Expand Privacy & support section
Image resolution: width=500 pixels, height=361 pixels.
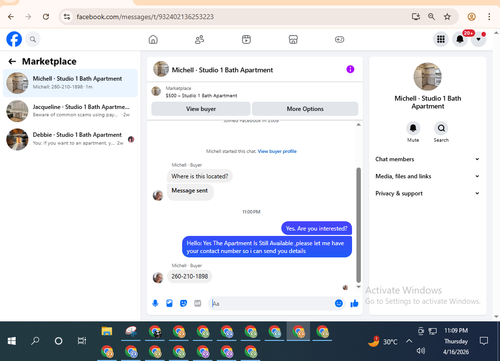[427, 193]
